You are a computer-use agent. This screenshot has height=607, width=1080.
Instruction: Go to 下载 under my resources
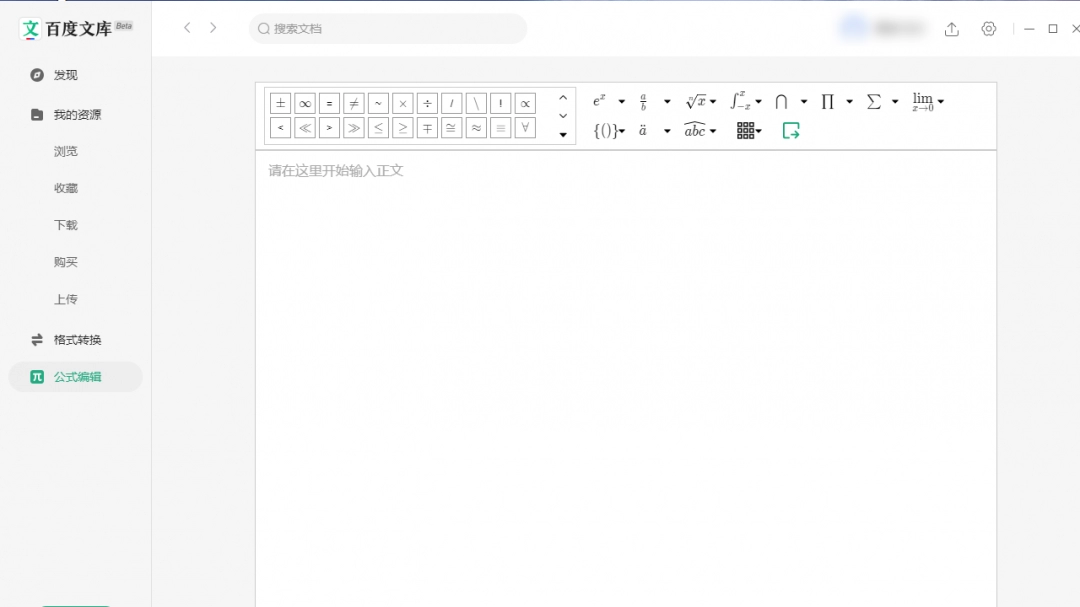click(66, 225)
